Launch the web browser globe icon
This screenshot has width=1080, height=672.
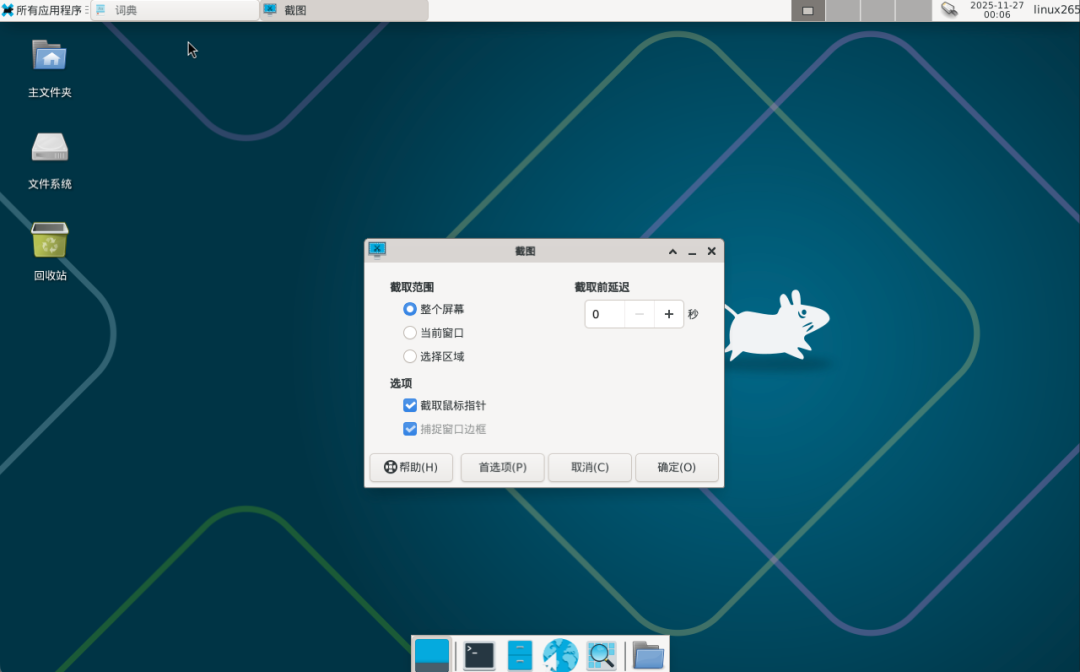(561, 655)
